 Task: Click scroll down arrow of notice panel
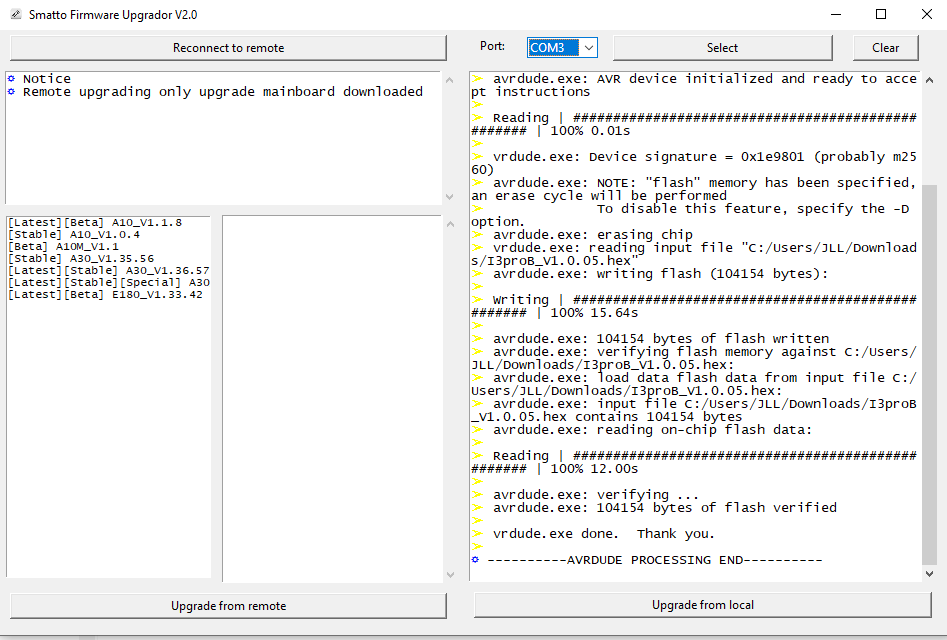click(449, 197)
